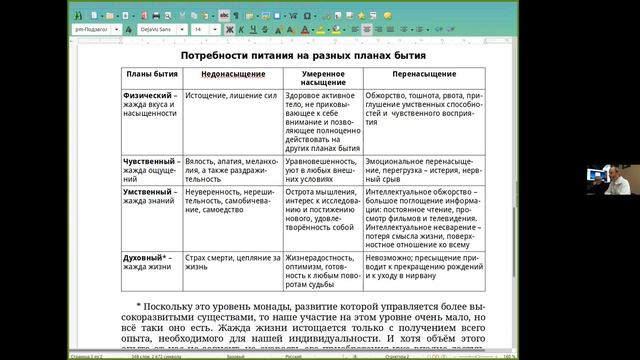Click the superscript icon

click(x=278, y=29)
